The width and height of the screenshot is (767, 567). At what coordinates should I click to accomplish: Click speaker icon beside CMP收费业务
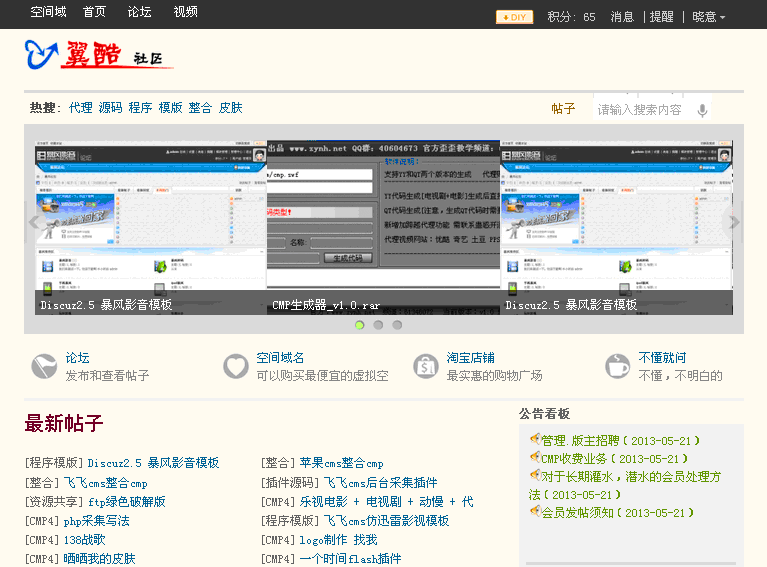pyautogui.click(x=535, y=457)
